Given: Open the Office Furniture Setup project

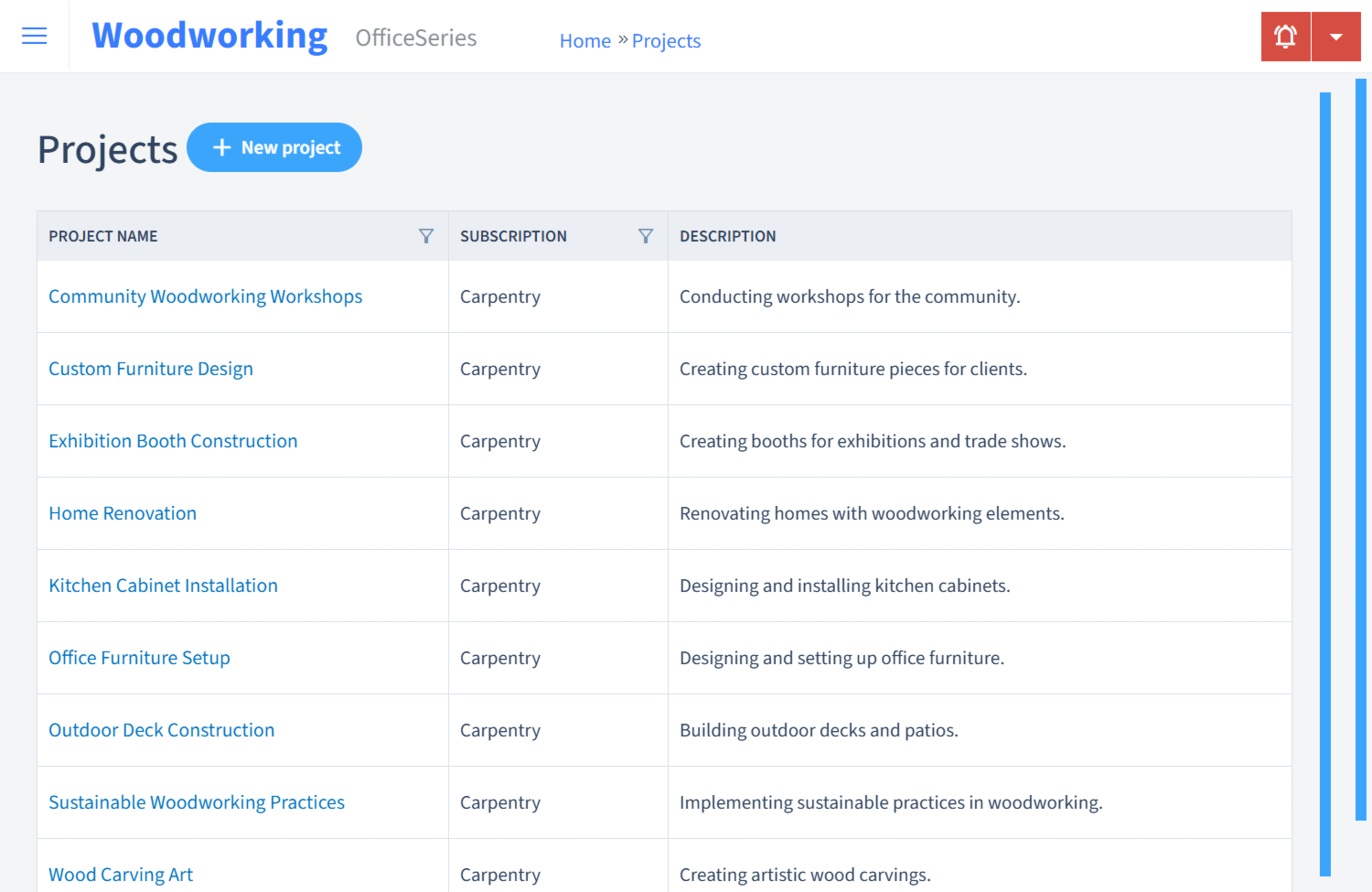Looking at the screenshot, I should pyautogui.click(x=139, y=658).
